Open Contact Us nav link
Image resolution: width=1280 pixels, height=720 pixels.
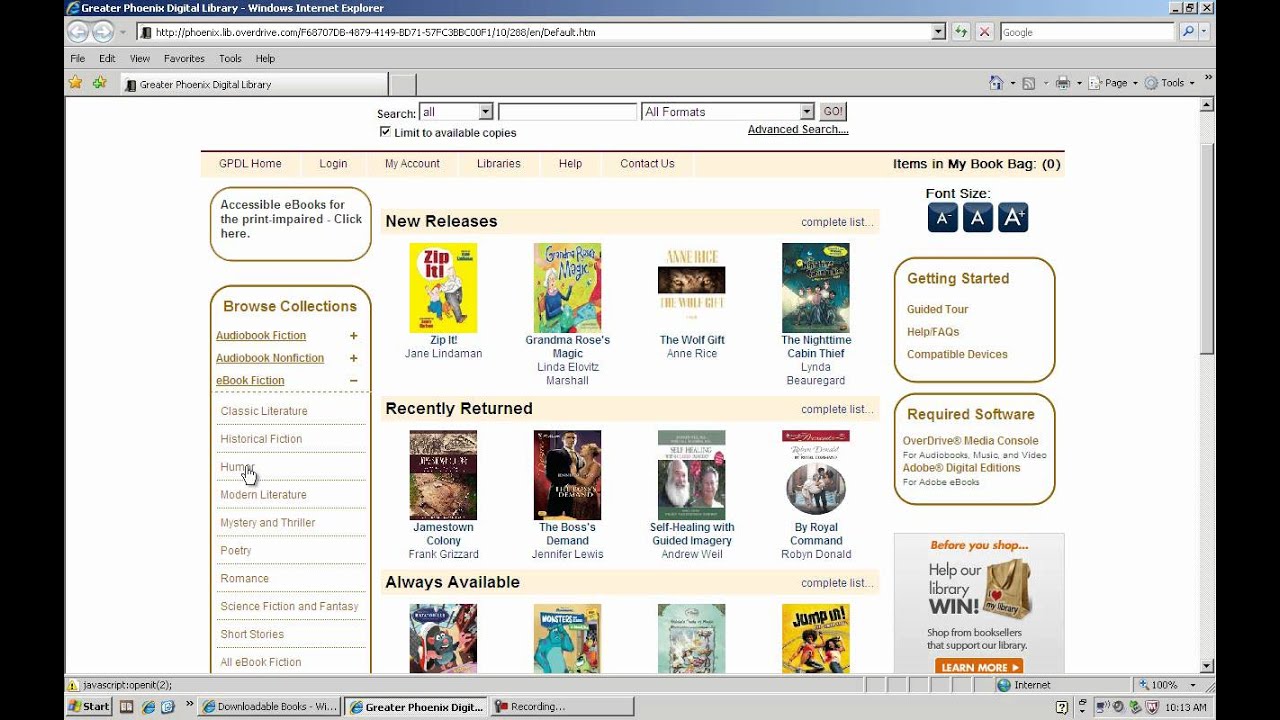(647, 164)
